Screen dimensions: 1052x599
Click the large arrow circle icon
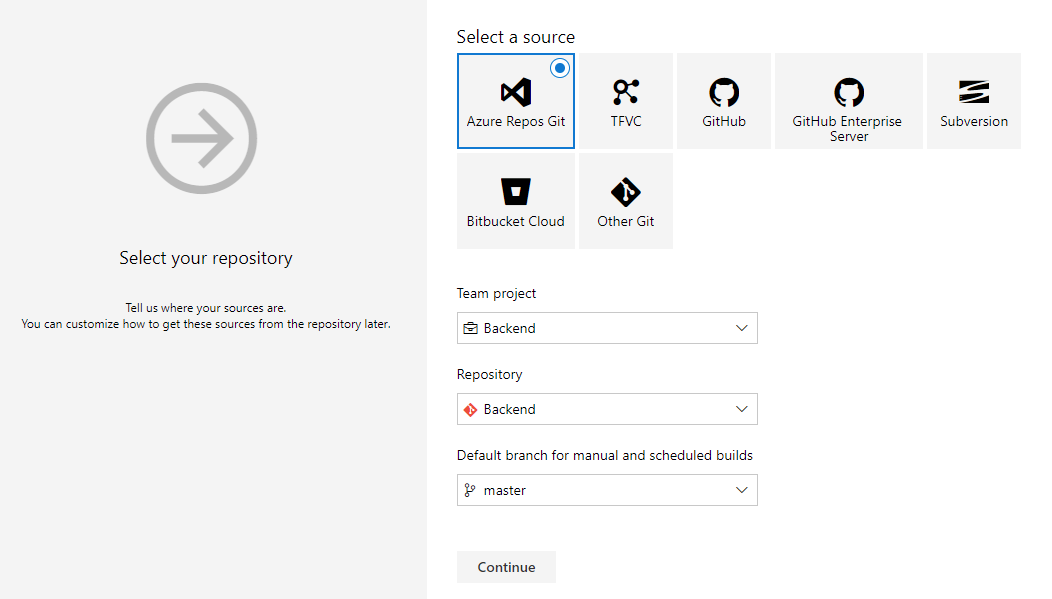click(x=201, y=138)
